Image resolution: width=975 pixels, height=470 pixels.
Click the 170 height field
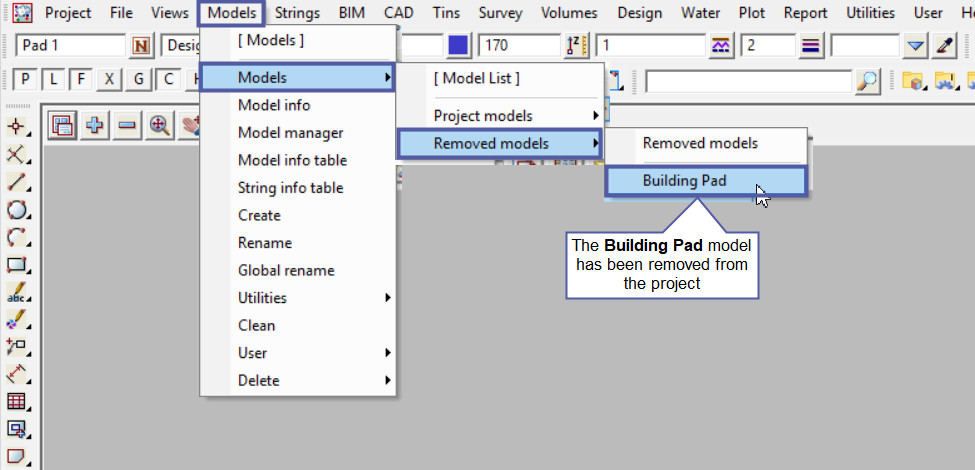pyautogui.click(x=520, y=46)
